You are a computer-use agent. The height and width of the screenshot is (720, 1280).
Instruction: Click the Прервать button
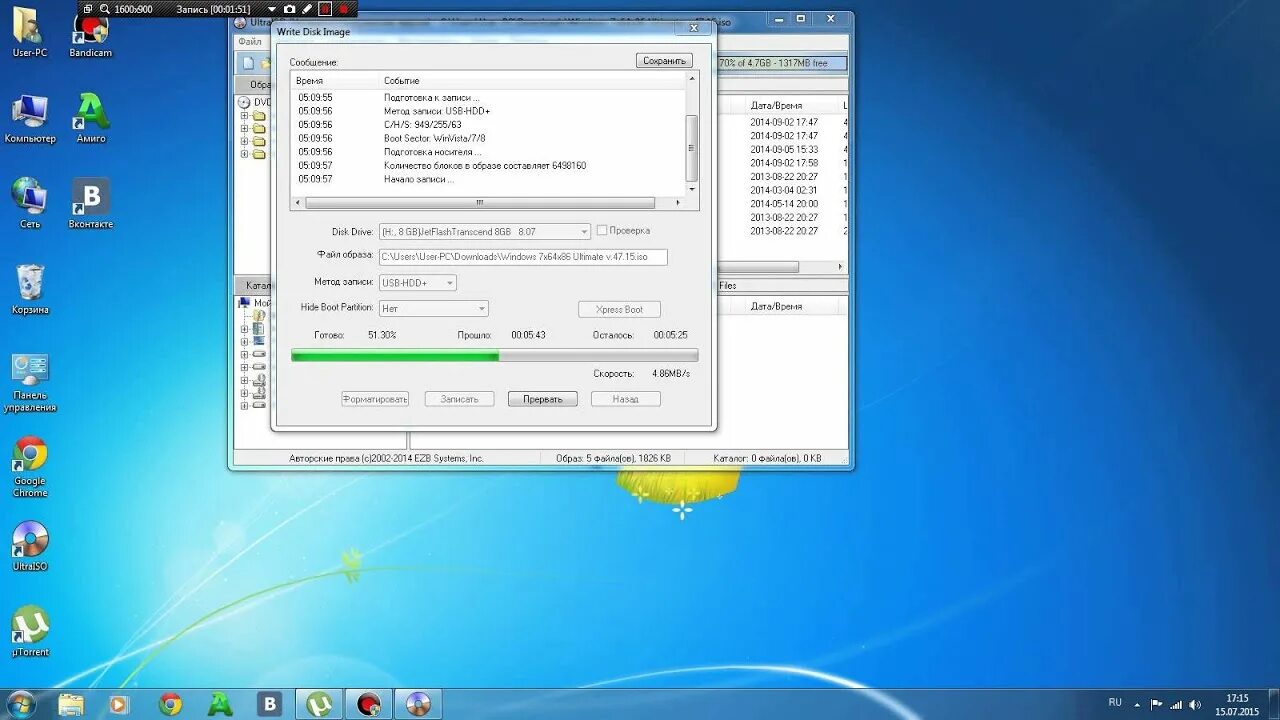pos(543,399)
